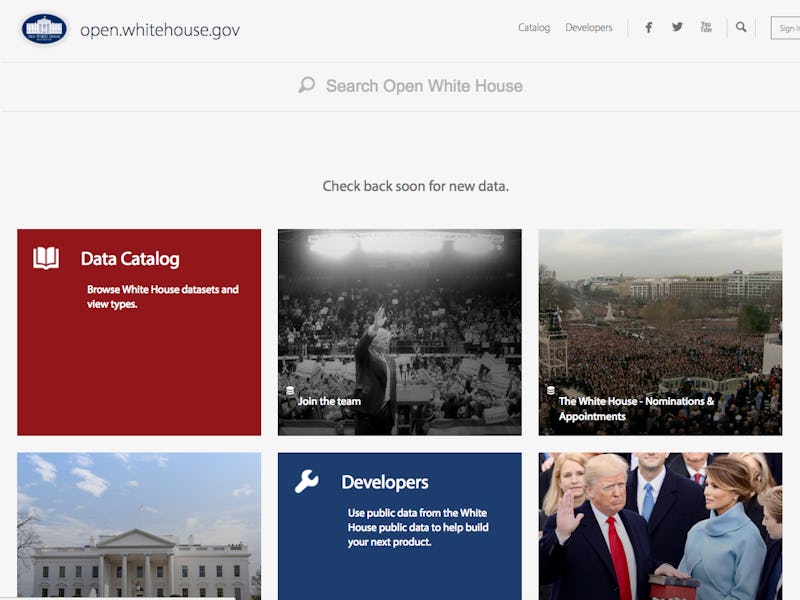Open the Facebook page icon
Image resolution: width=800 pixels, height=600 pixels.
click(x=648, y=28)
